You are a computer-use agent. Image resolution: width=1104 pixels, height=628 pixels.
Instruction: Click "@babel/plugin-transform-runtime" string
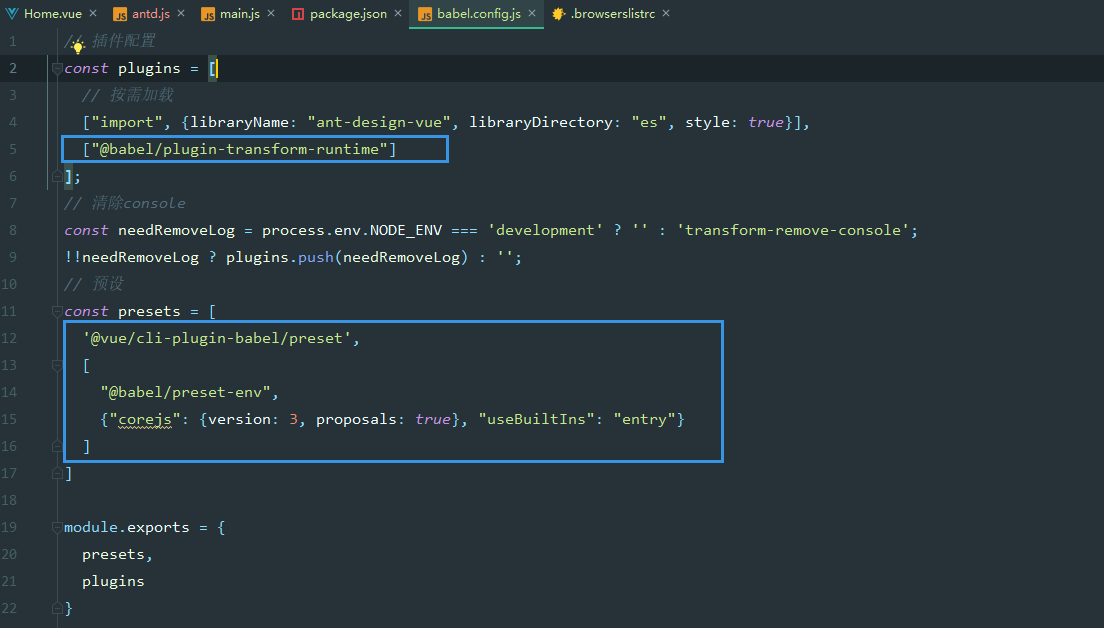[239, 149]
